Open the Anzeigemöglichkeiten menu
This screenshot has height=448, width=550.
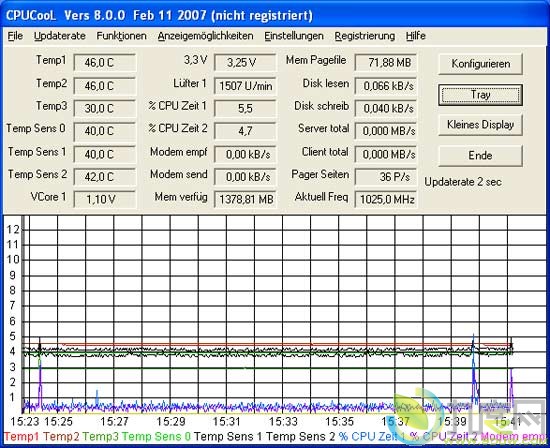205,36
